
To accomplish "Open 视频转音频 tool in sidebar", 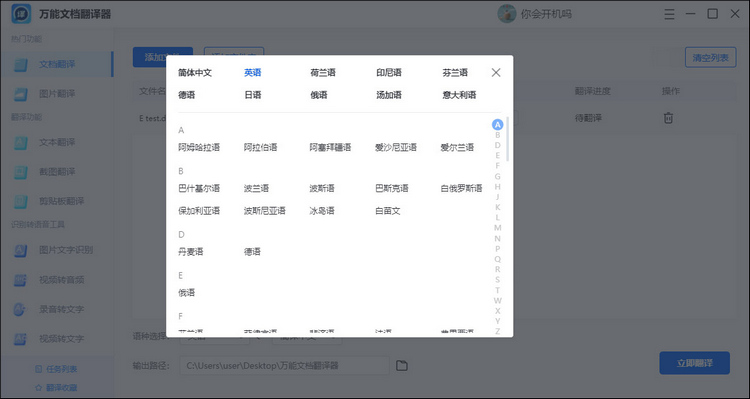I will pos(57,280).
